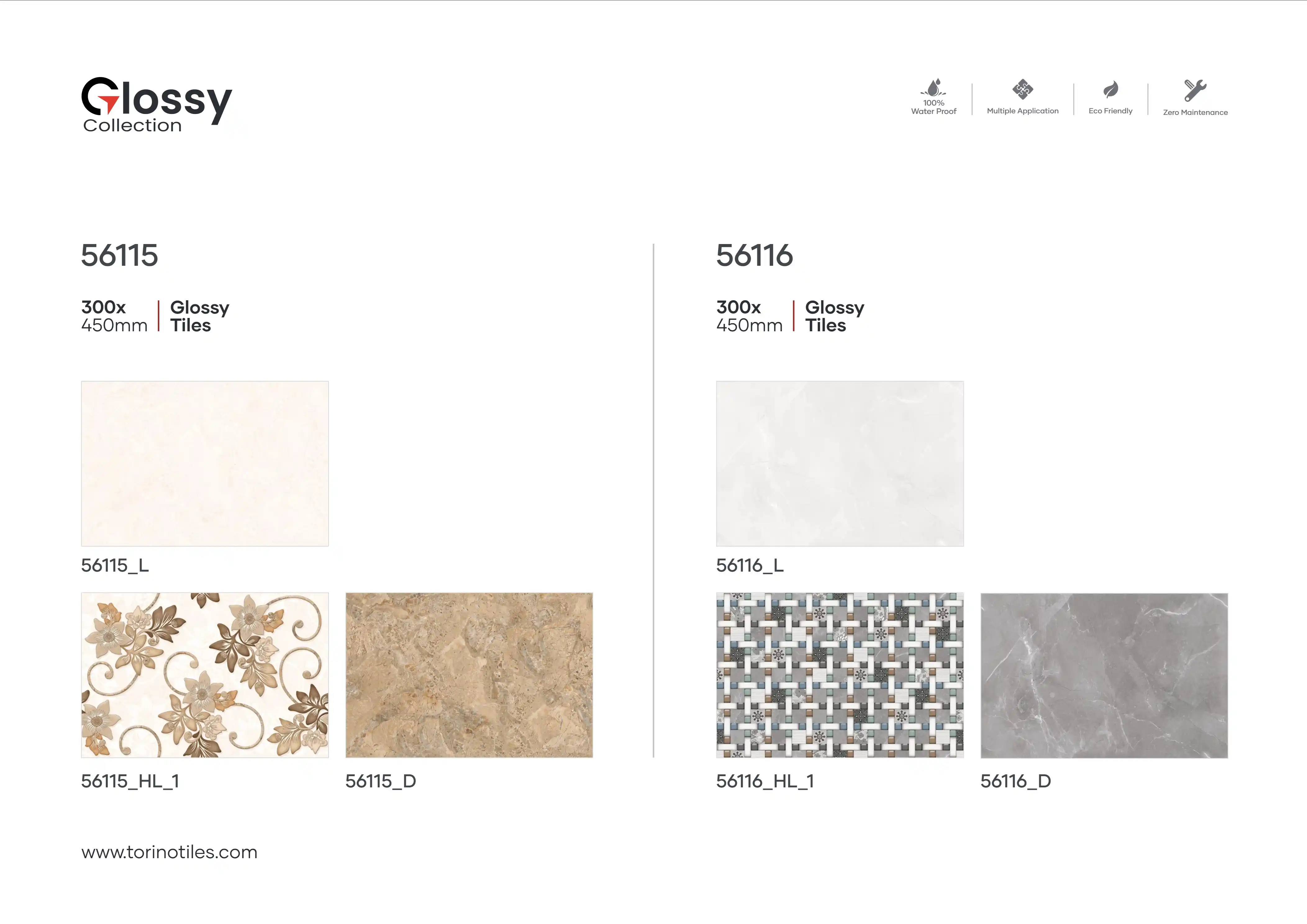Open the www.torinotiles.com link
Screen dimensions: 1307x924
[169, 852]
